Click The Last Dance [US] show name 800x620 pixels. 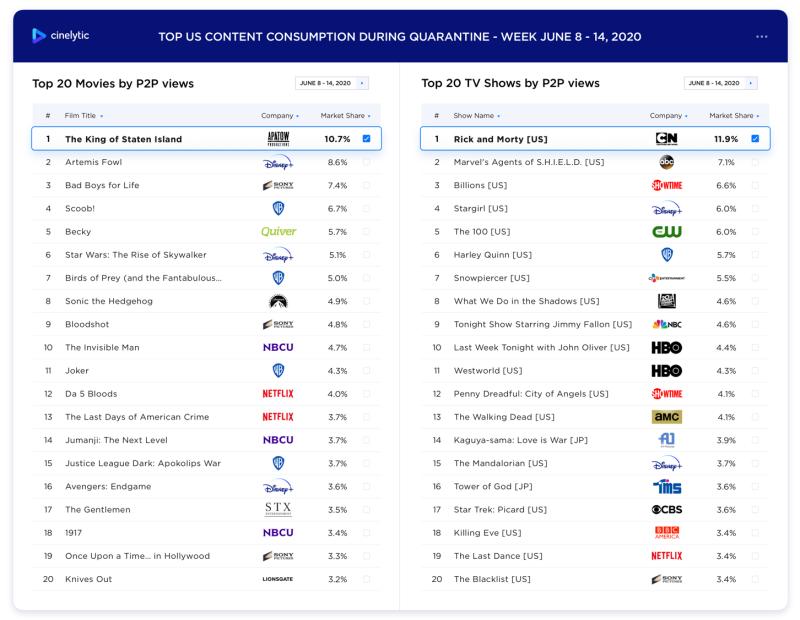pos(498,556)
